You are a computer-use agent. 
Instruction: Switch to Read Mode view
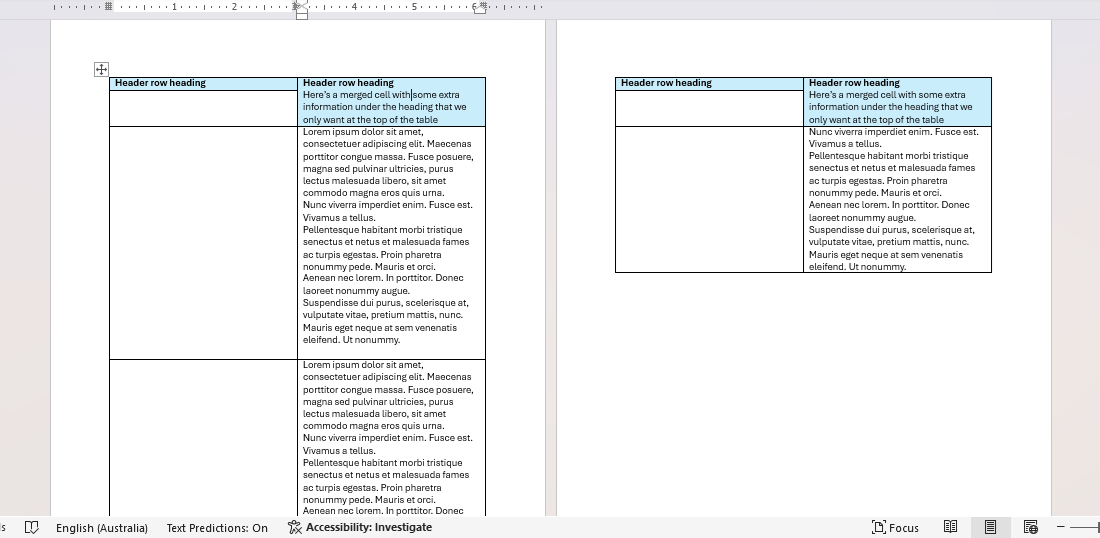tap(951, 527)
